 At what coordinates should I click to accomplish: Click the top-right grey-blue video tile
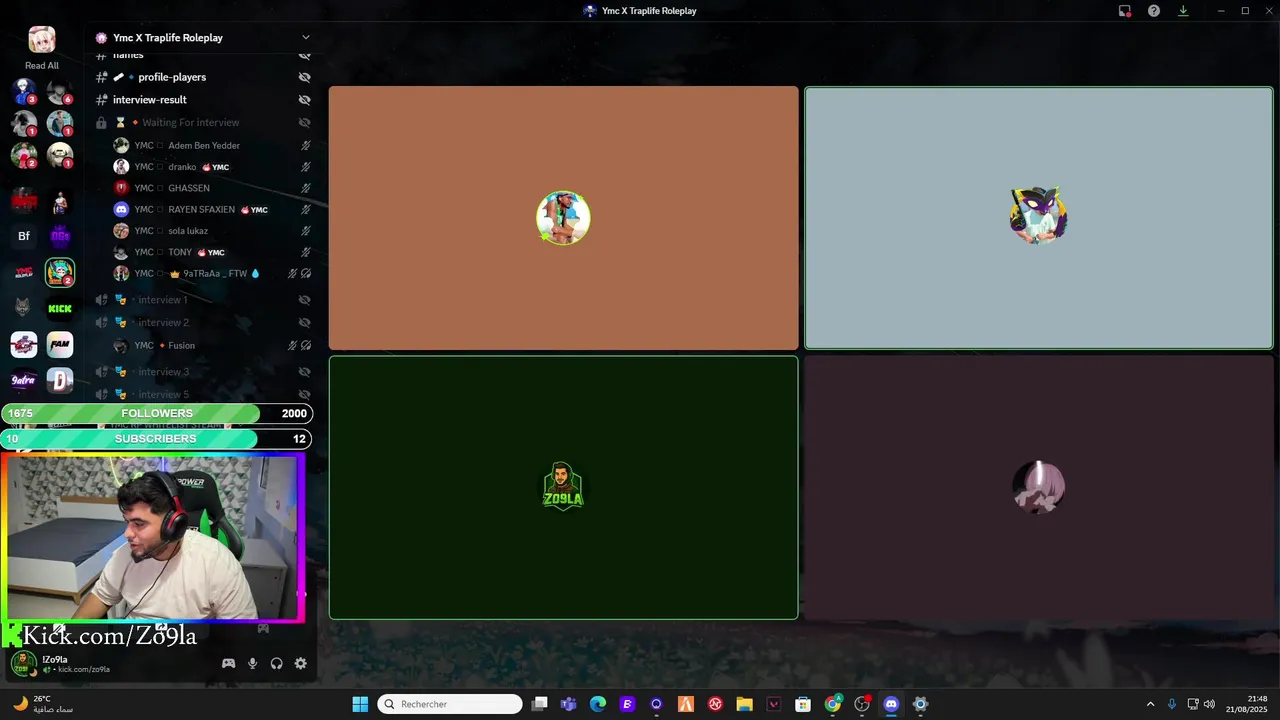1039,218
